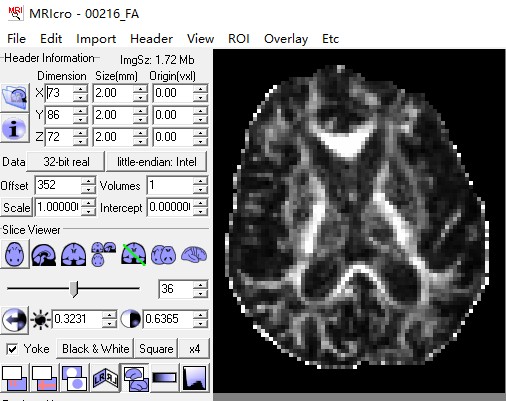Open the header info 'i' icon
The image size is (506, 401).
pos(14,128)
